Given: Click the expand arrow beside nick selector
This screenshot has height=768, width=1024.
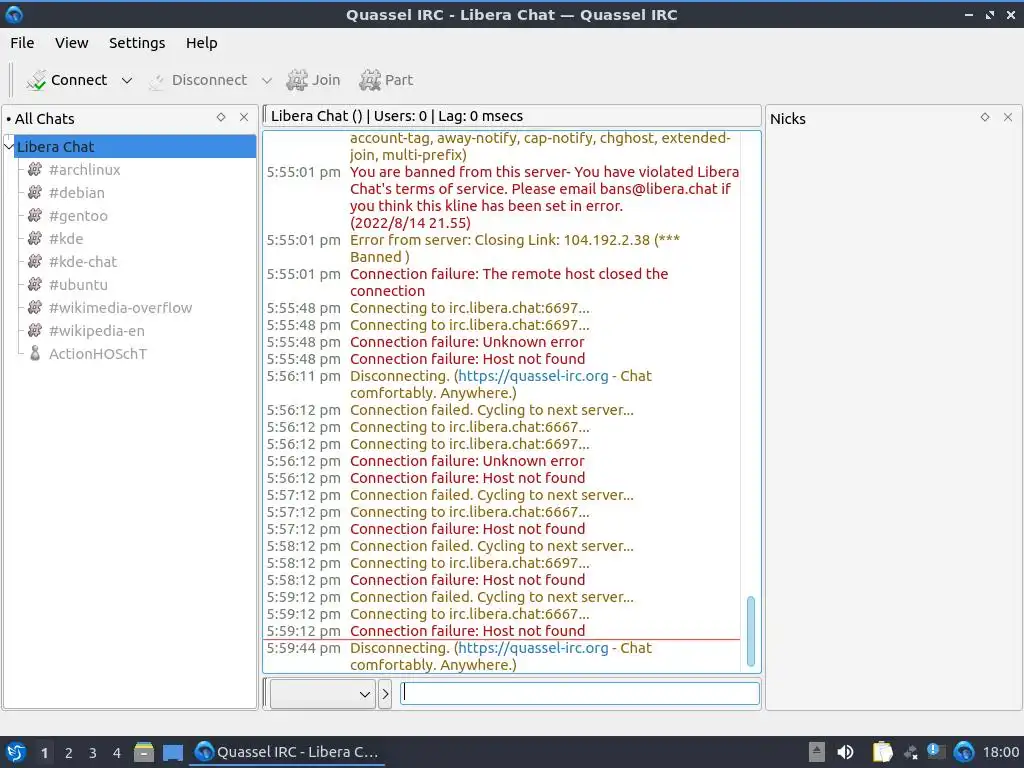Looking at the screenshot, I should point(385,694).
